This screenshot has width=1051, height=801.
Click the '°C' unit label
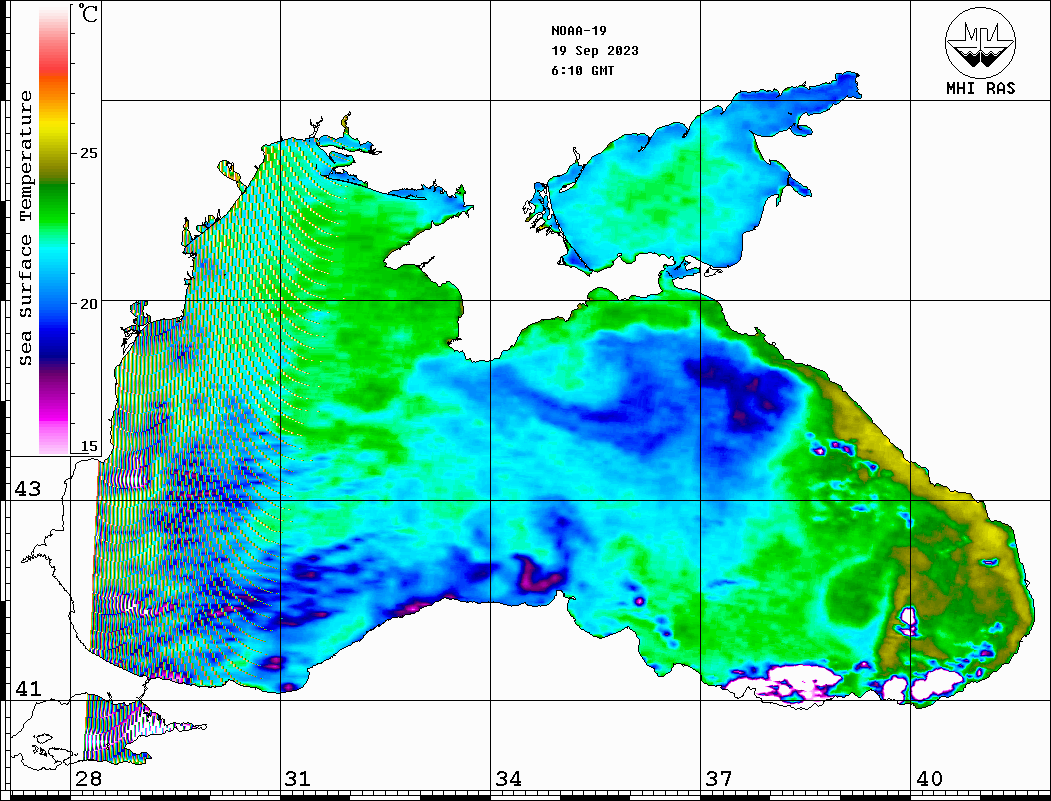[x=87, y=13]
